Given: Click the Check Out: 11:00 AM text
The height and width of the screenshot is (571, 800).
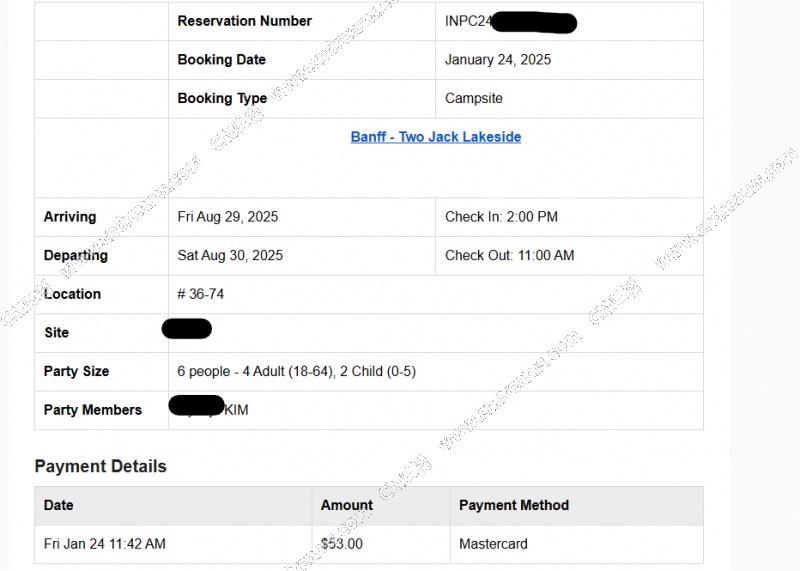Looking at the screenshot, I should [x=510, y=255].
